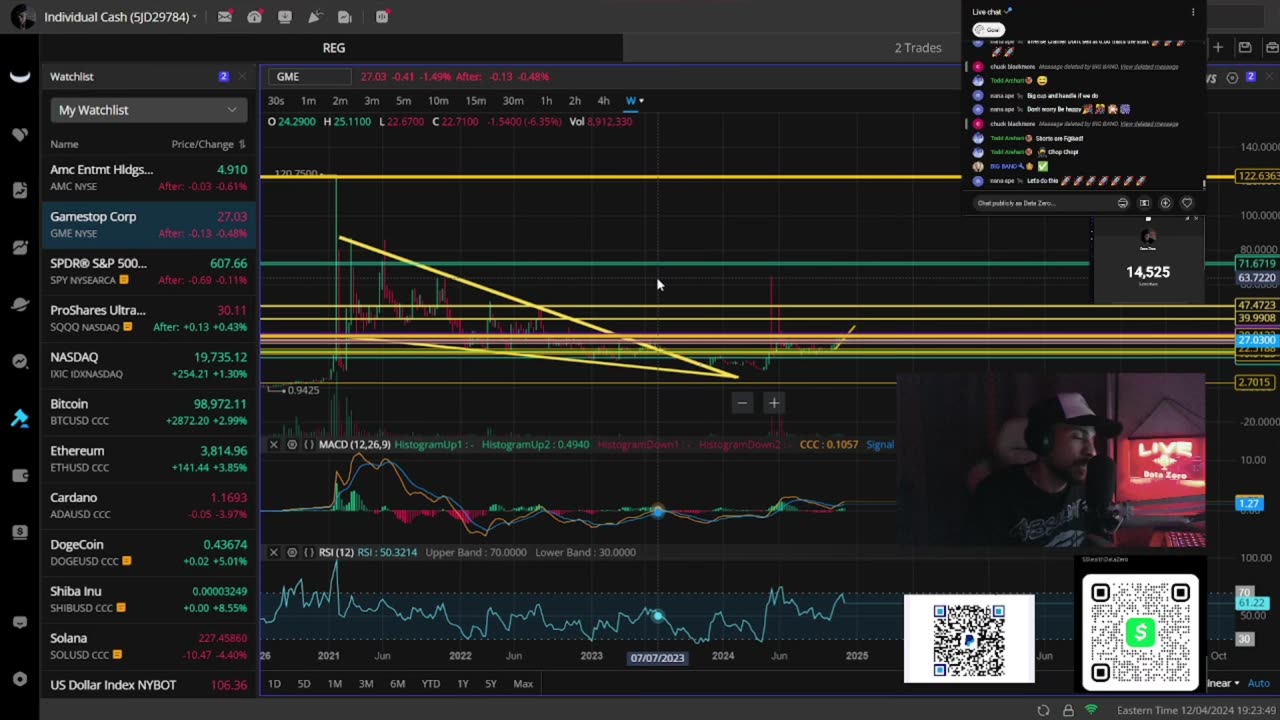
Task: Click the lock icon in status bar
Action: coord(1068,710)
